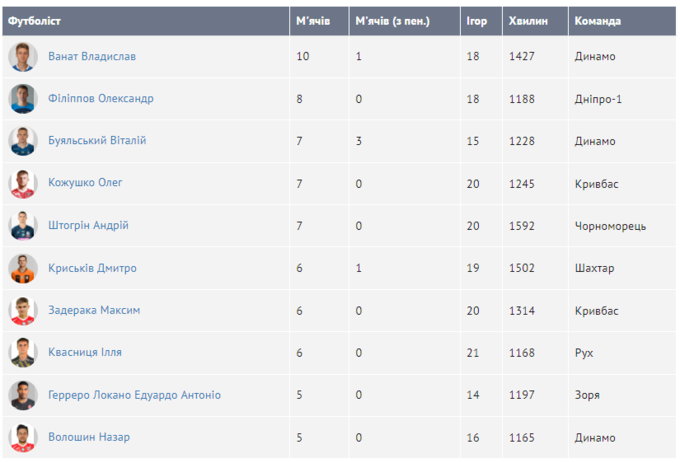The width and height of the screenshot is (680, 463).
Task: Select Штогрін Андрій name link
Action: coord(88,226)
